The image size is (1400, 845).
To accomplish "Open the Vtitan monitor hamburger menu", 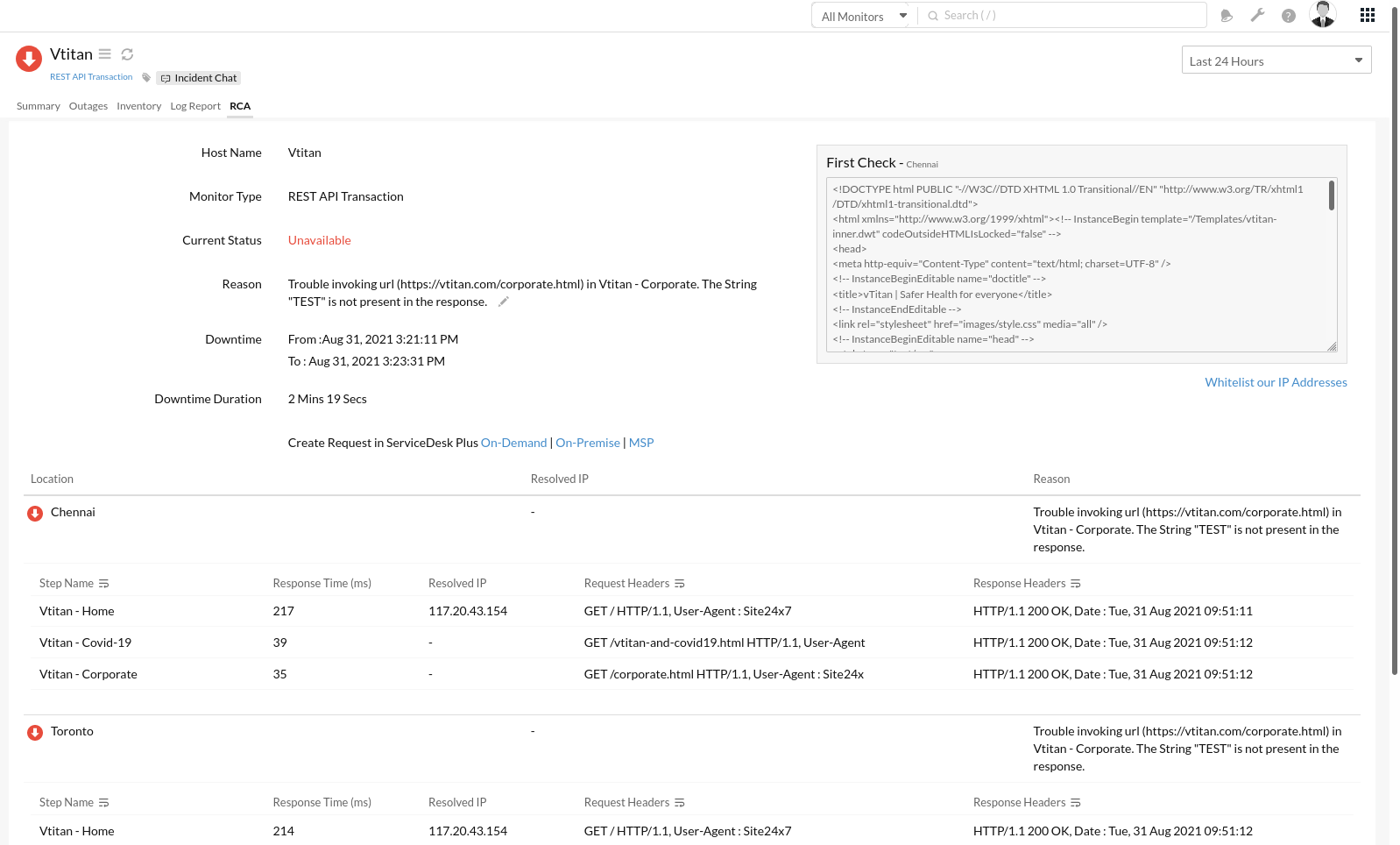I will (x=105, y=54).
